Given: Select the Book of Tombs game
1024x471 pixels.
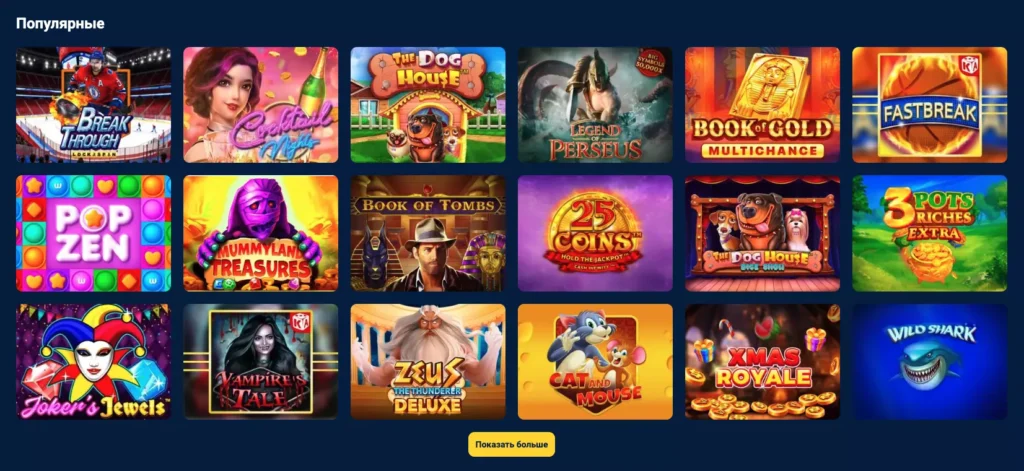Looking at the screenshot, I should [x=428, y=233].
